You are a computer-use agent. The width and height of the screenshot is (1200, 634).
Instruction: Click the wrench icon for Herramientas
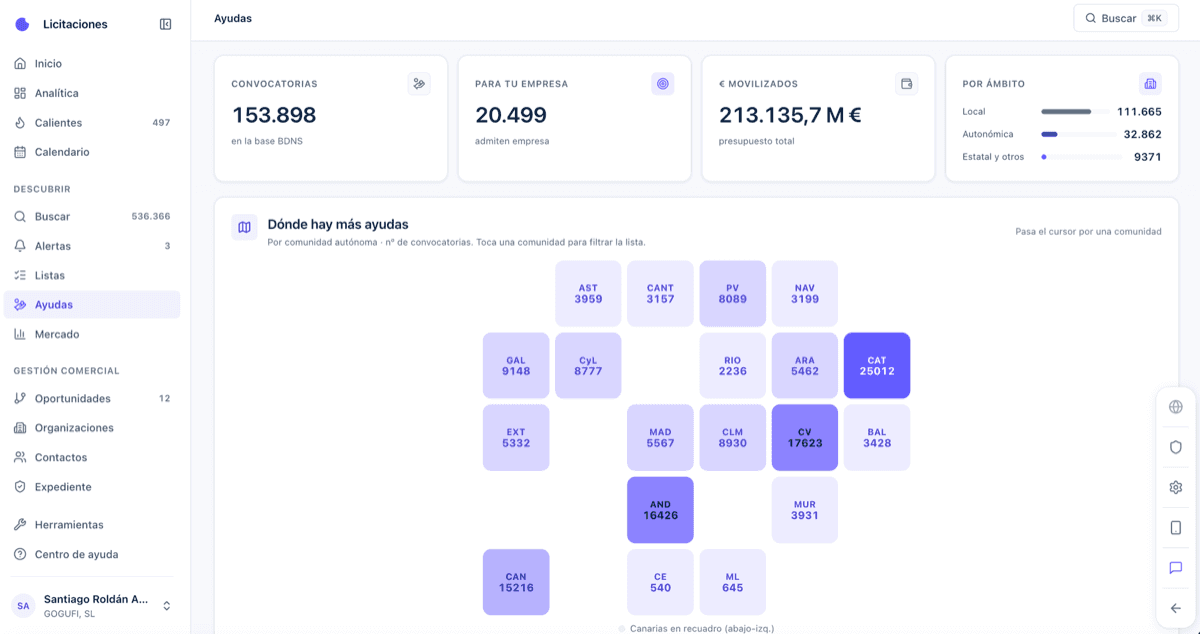pyautogui.click(x=20, y=525)
